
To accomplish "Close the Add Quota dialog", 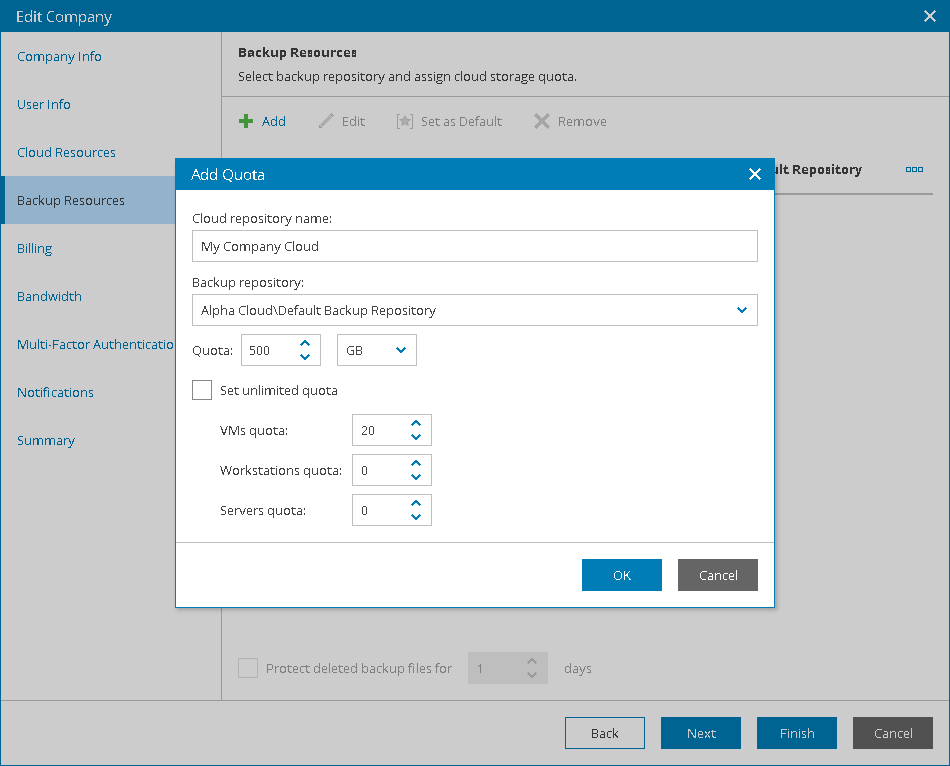I will tap(755, 175).
